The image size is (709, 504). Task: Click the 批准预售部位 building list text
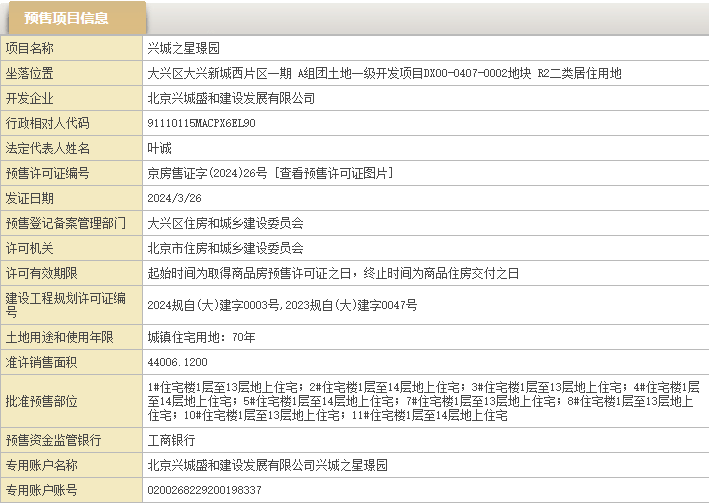click(x=420, y=400)
